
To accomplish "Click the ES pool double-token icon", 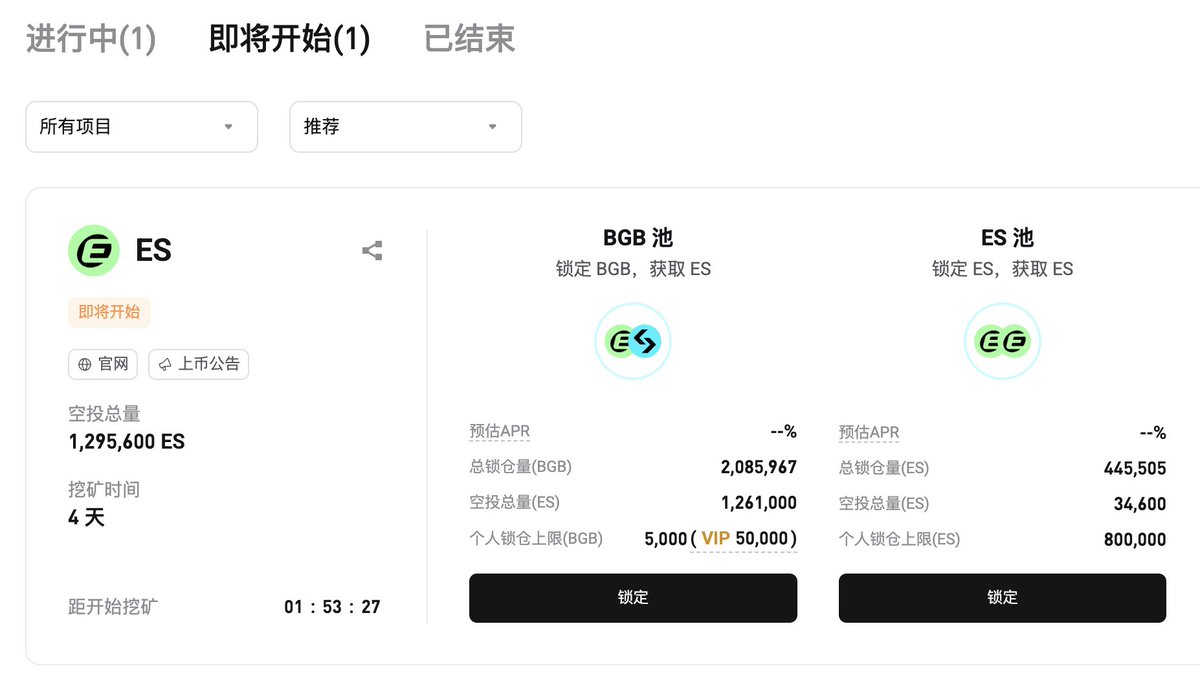I will pyautogui.click(x=1002, y=342).
